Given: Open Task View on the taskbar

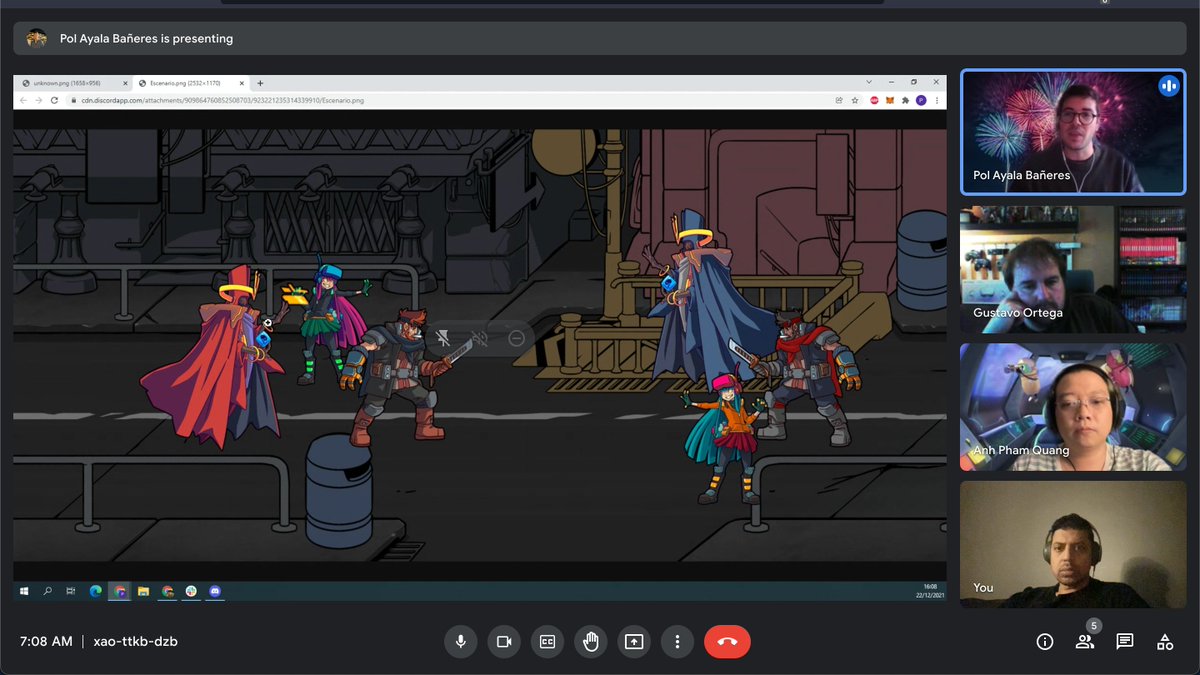Looking at the screenshot, I should tap(71, 591).
